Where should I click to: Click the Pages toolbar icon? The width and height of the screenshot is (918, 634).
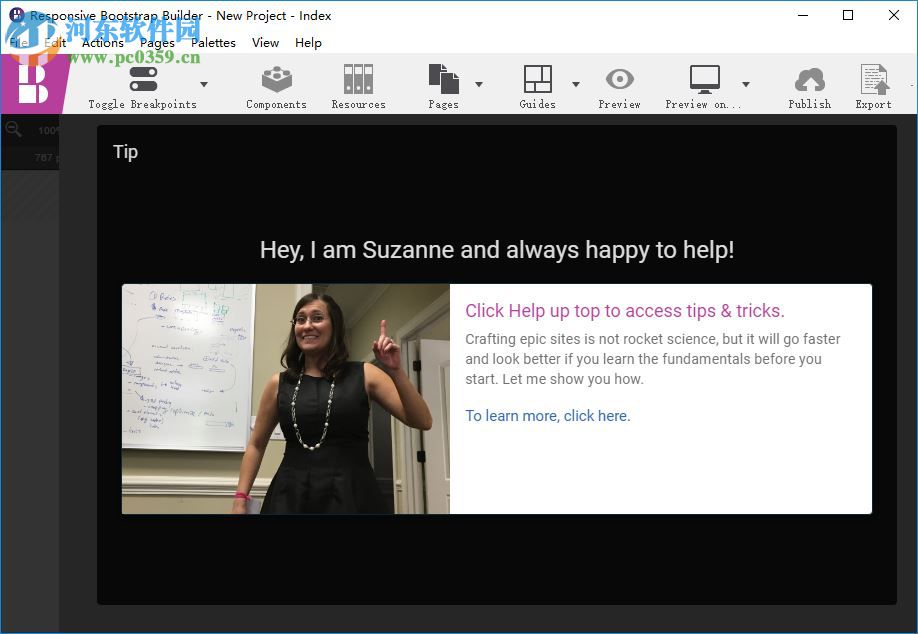tap(443, 80)
